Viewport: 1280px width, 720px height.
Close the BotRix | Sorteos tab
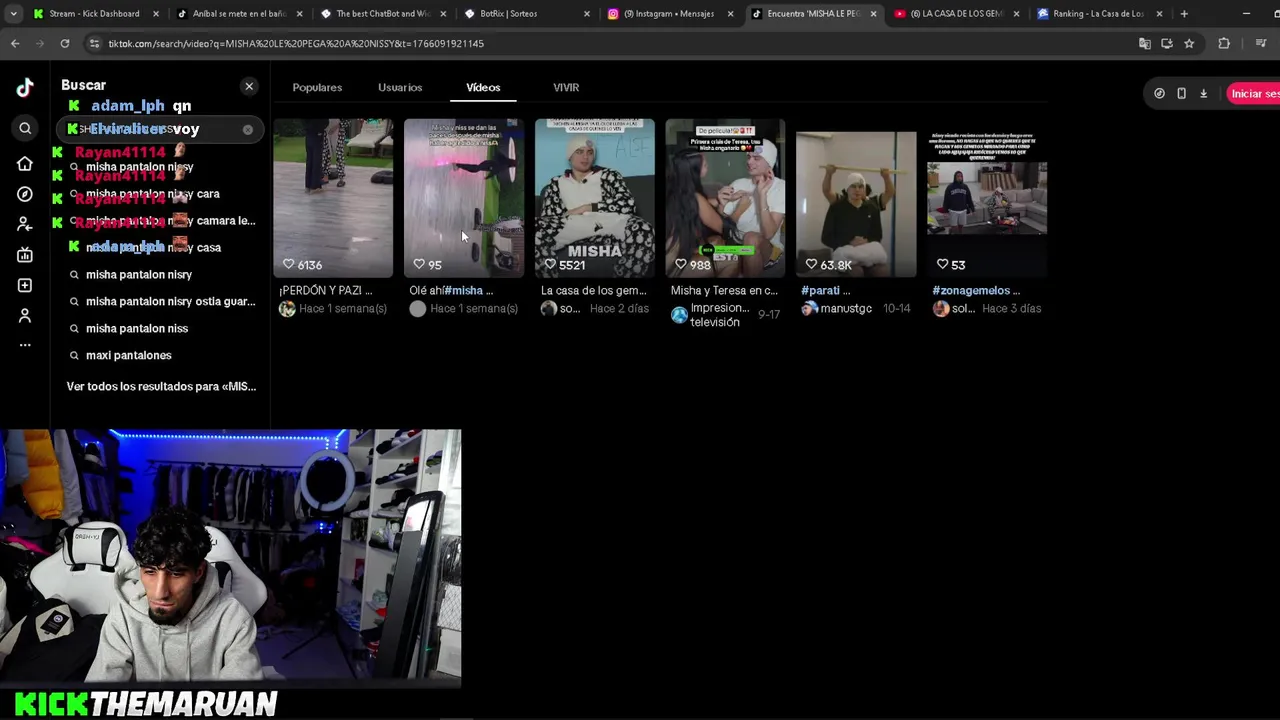pos(586,14)
